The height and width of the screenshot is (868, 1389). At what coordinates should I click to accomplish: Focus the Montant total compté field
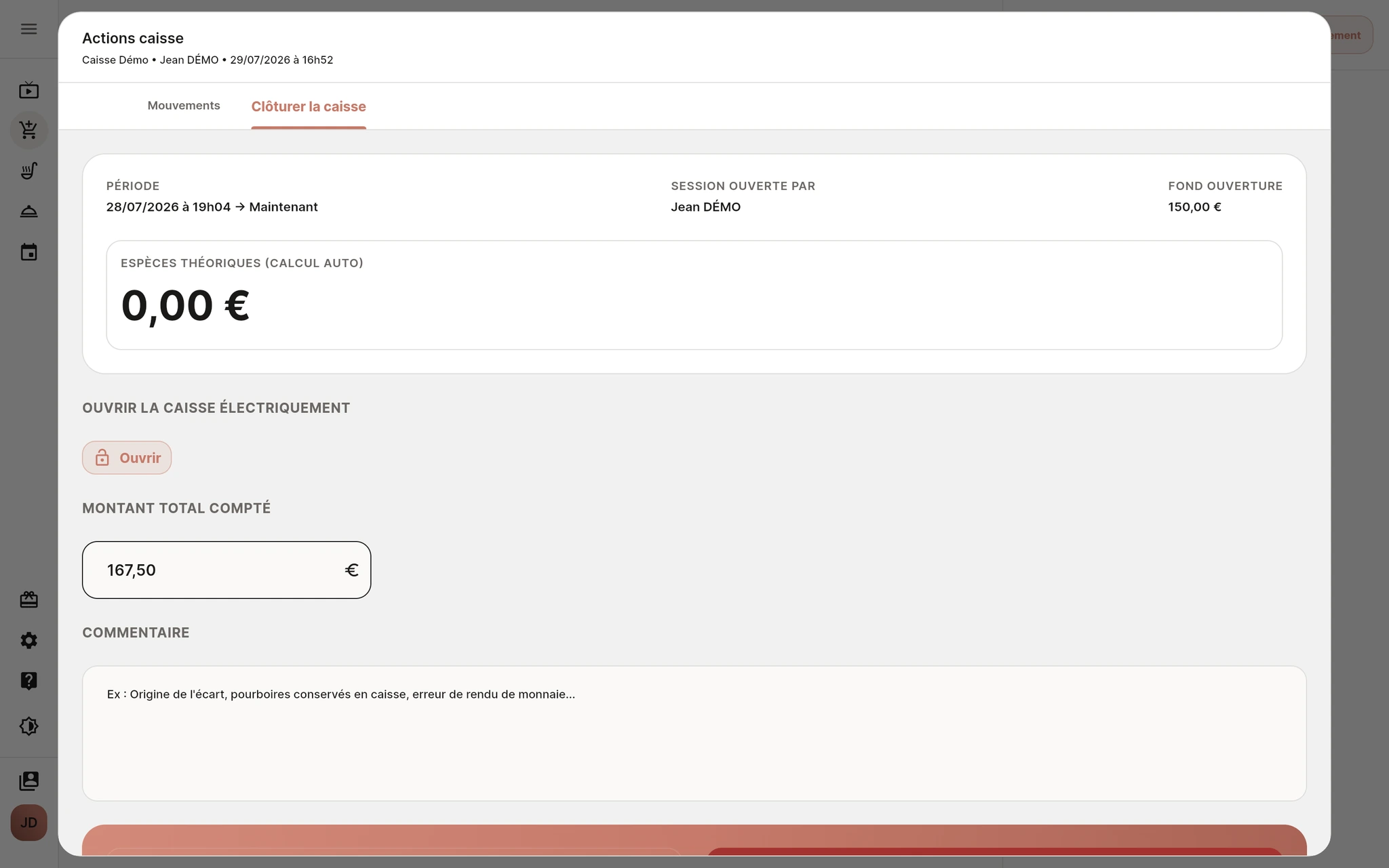tap(227, 570)
